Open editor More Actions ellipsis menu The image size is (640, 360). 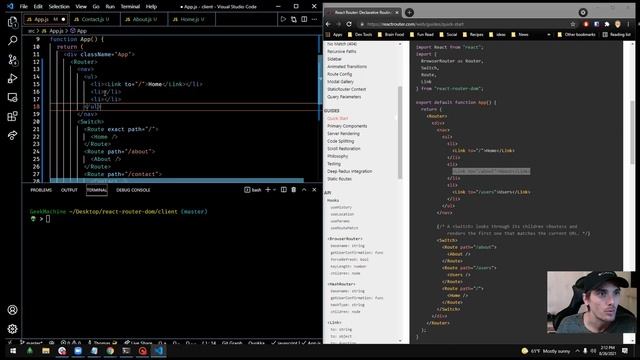314,19
